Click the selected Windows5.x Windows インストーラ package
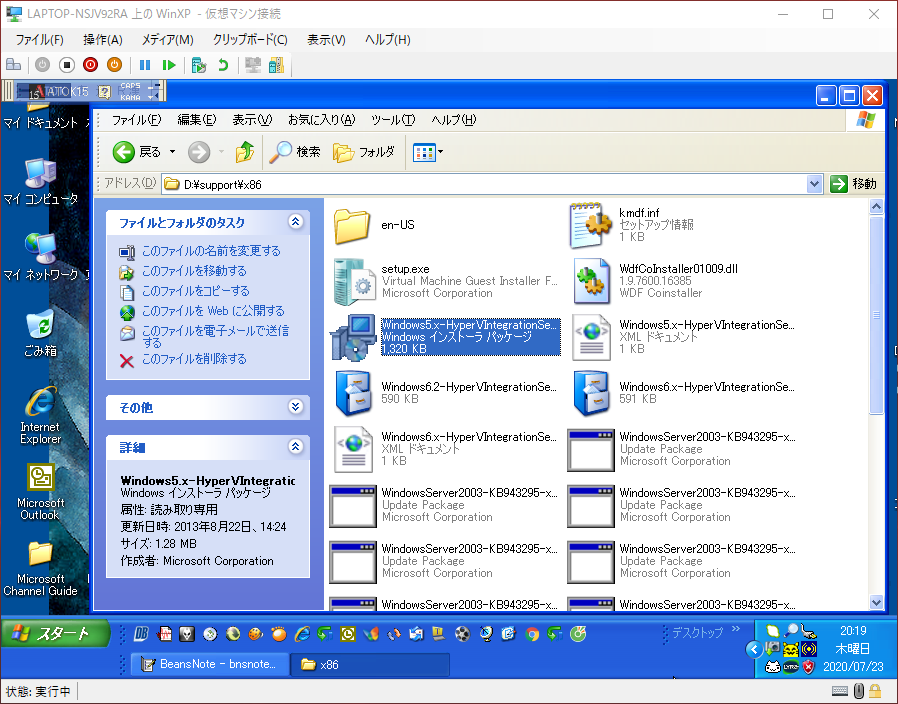 point(470,337)
